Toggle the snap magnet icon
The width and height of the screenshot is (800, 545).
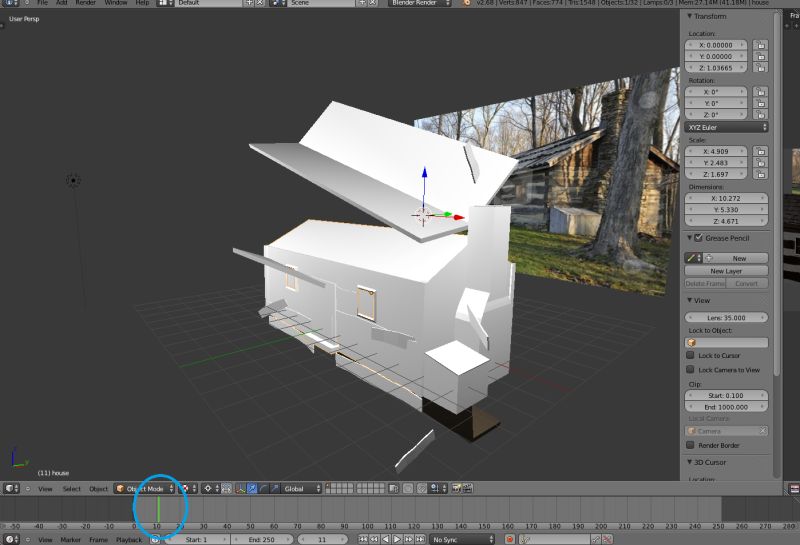point(421,488)
